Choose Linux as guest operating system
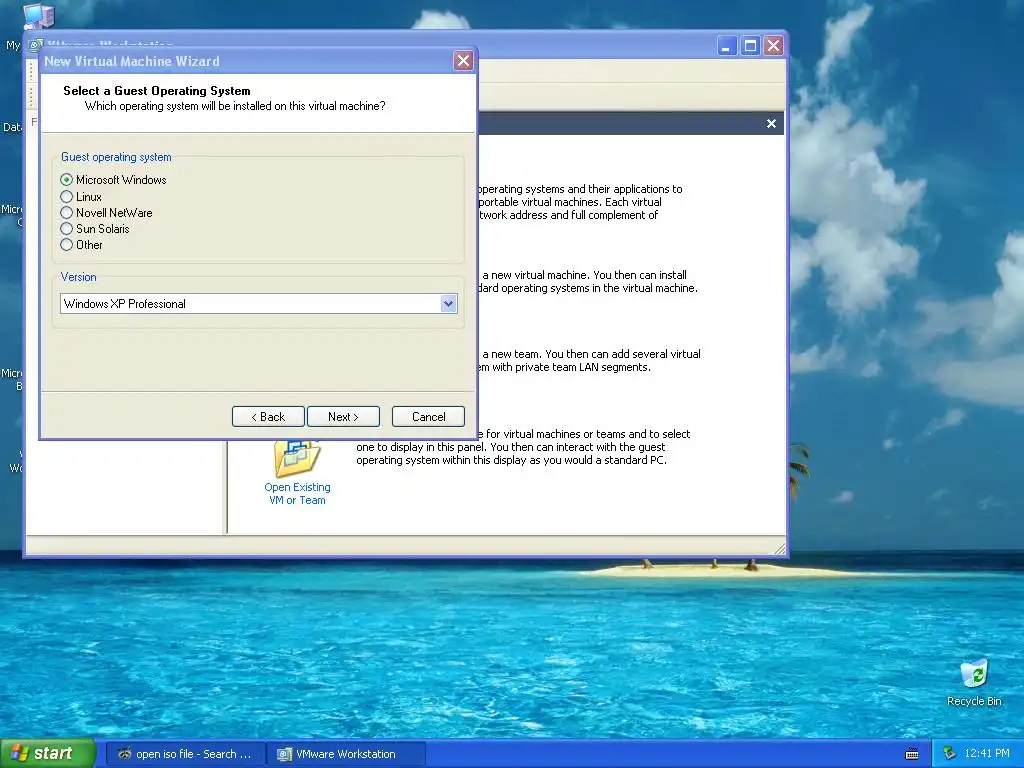The image size is (1024, 768). 66,197
